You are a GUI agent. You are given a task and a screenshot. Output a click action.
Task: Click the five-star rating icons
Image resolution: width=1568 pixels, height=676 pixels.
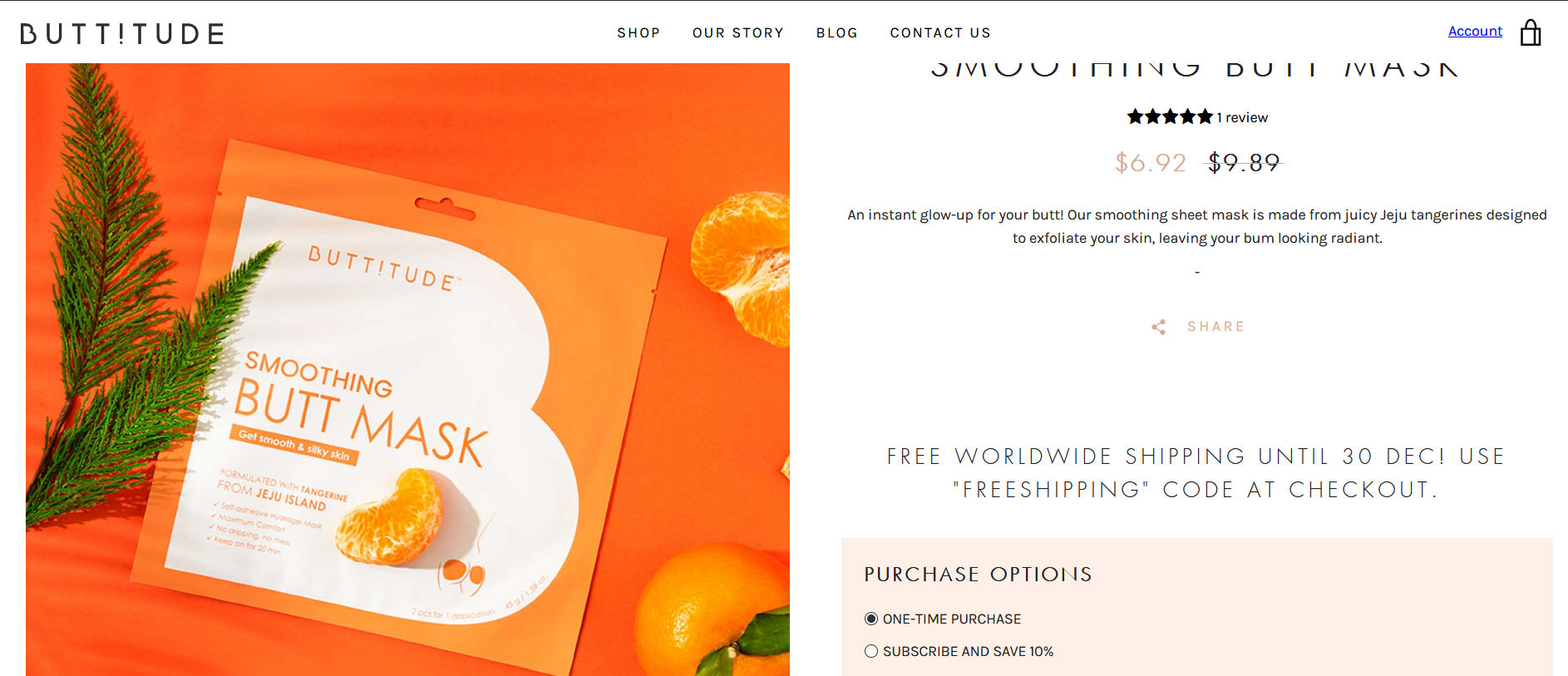[x=1170, y=117]
